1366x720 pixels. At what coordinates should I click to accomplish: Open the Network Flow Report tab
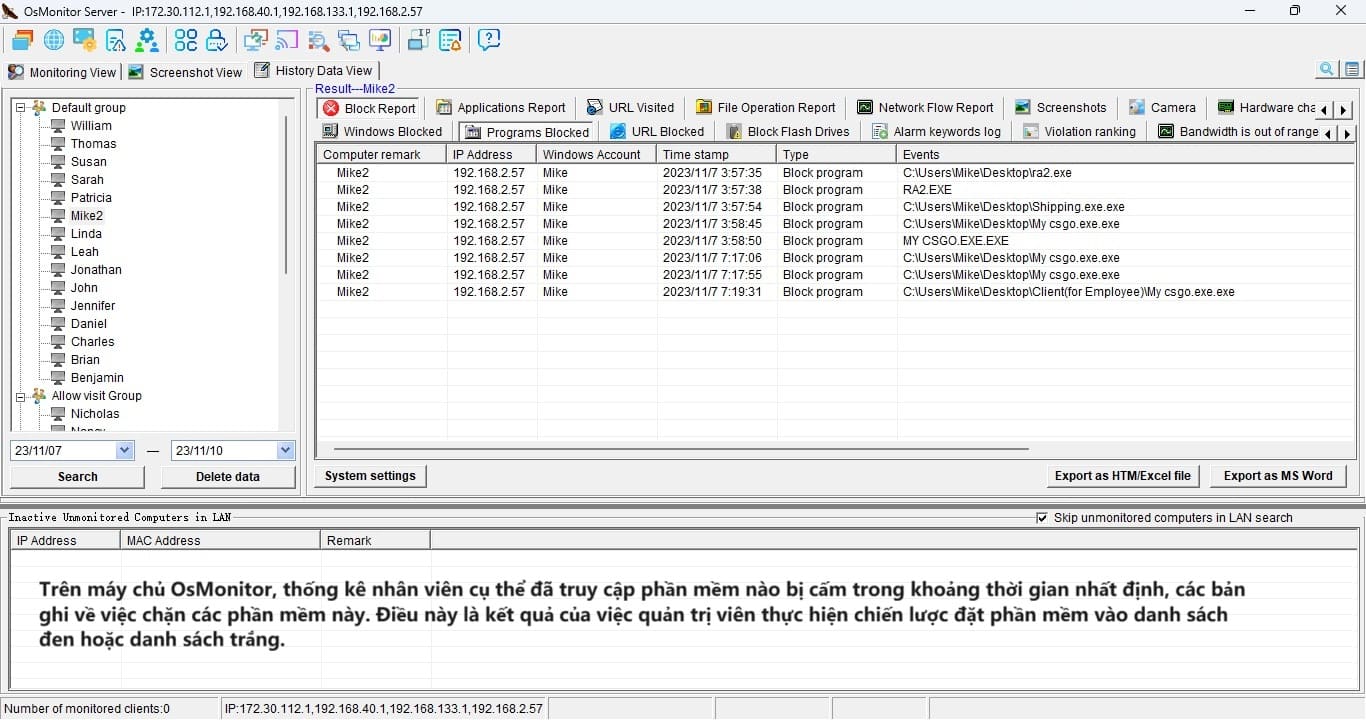pyautogui.click(x=925, y=108)
